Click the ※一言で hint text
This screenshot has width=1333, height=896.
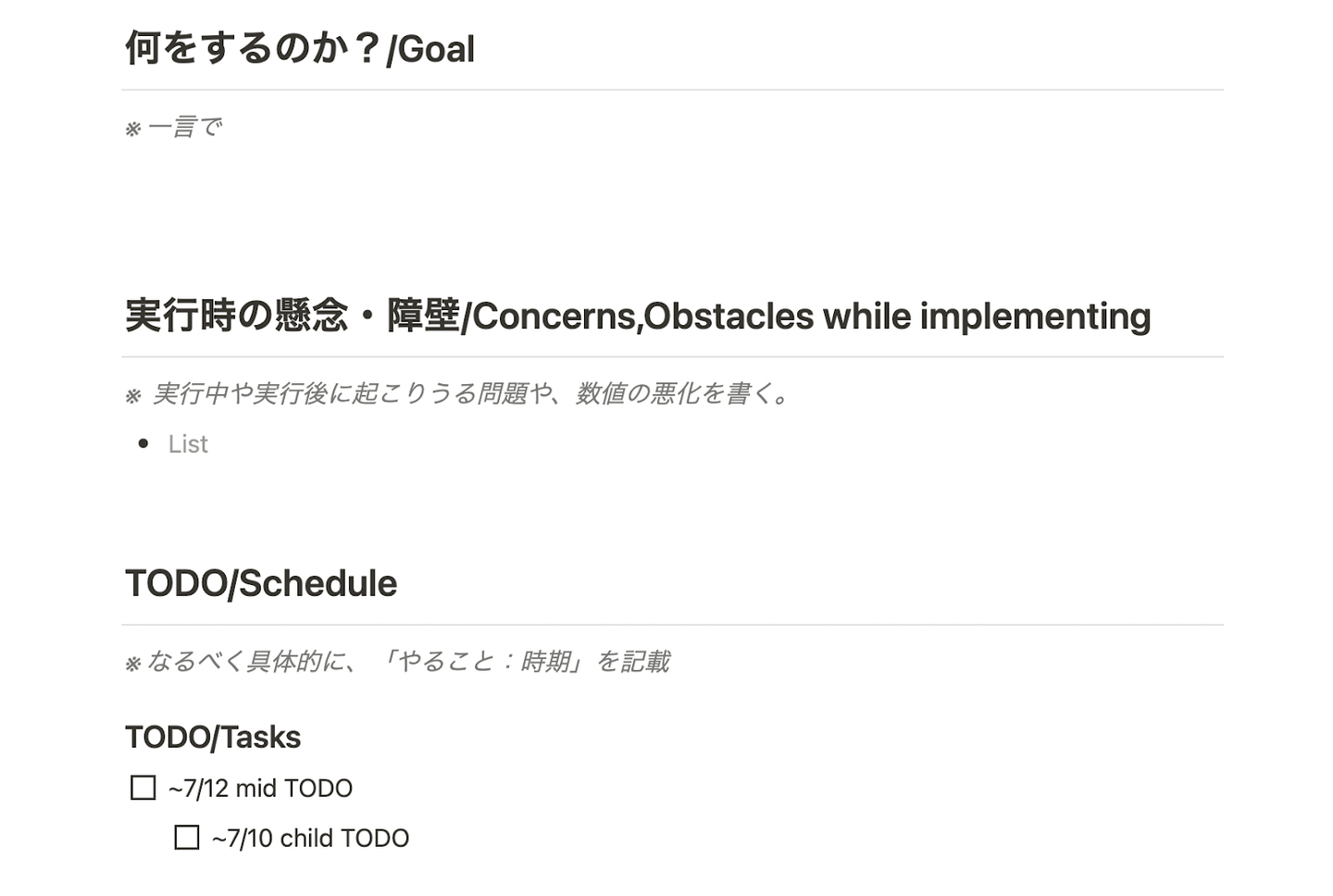[x=185, y=127]
